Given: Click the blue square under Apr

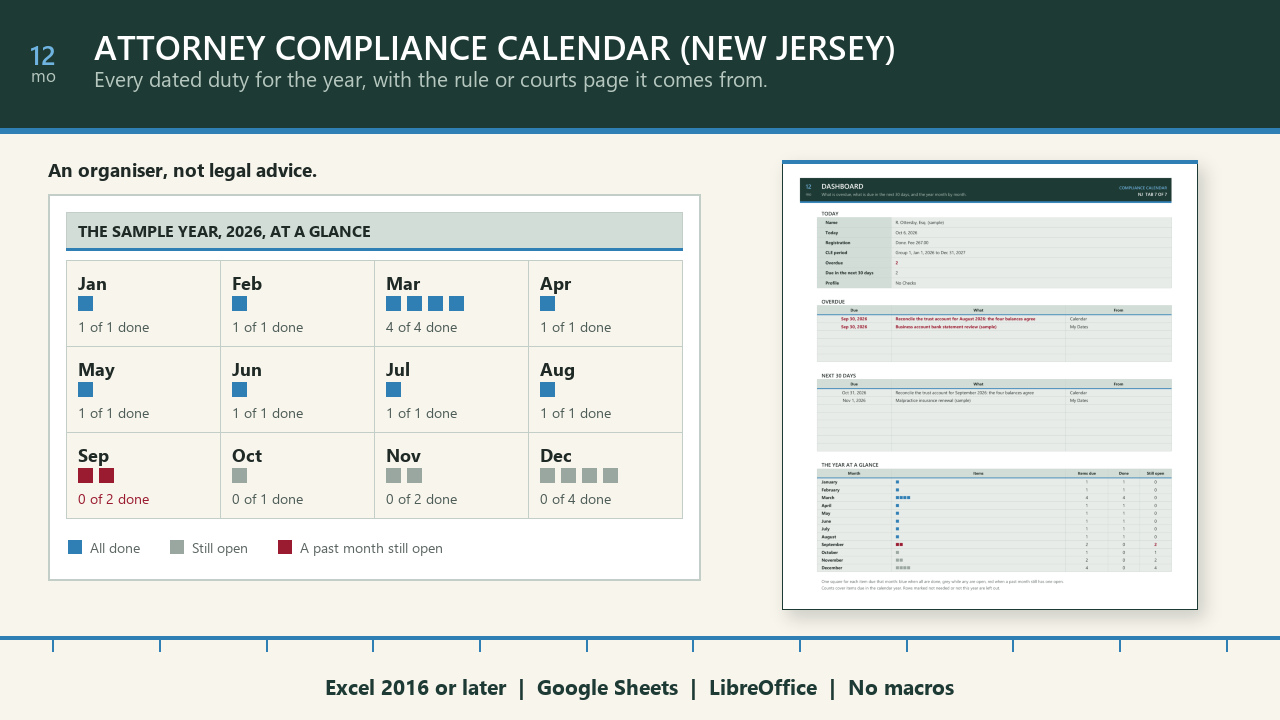Looking at the screenshot, I should coord(547,303).
